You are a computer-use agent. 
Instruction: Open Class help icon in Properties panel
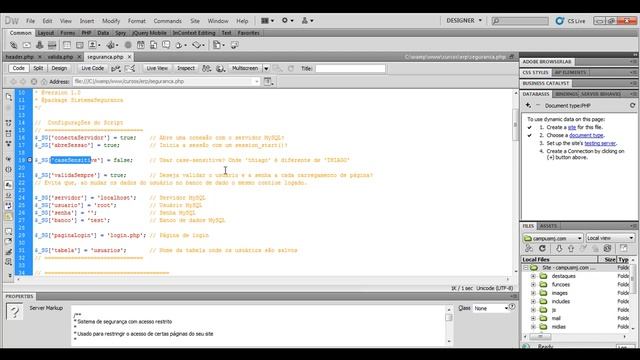512,306
